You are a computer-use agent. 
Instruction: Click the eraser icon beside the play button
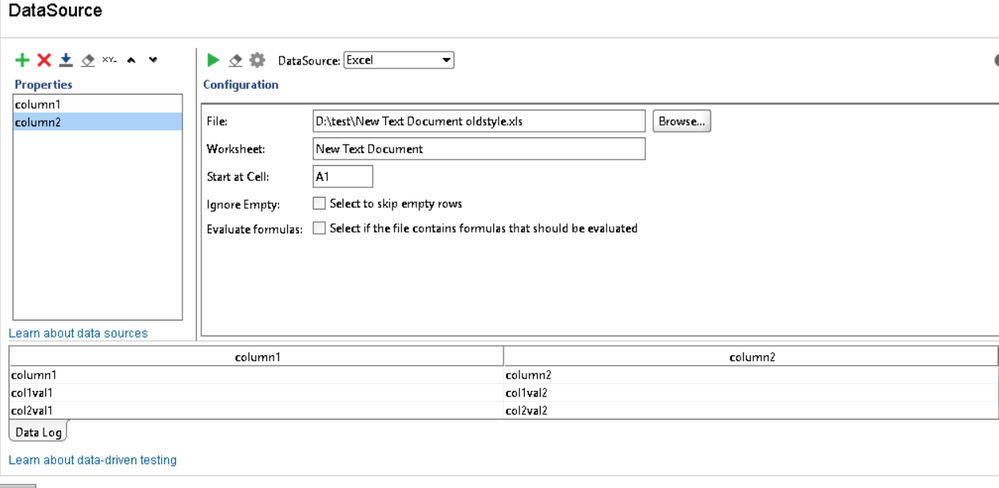click(235, 61)
